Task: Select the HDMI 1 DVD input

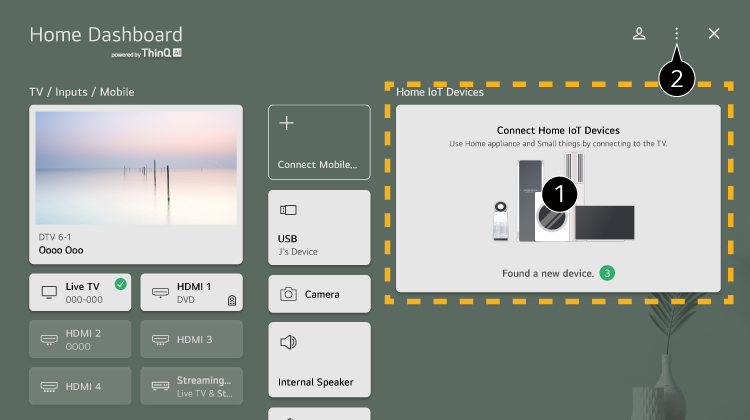Action: pyautogui.click(x=191, y=292)
